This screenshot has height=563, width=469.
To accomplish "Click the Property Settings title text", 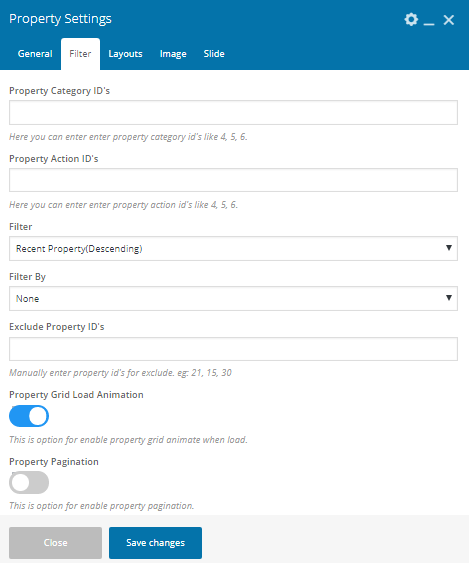I will click(60, 19).
